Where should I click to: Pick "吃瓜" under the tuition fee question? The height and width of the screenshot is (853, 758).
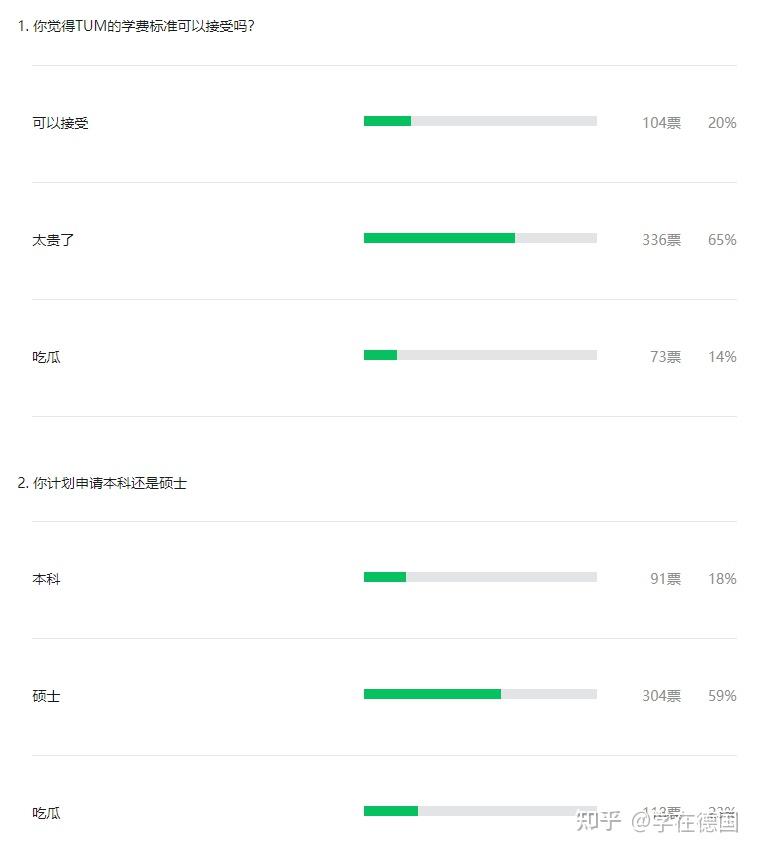tap(46, 357)
